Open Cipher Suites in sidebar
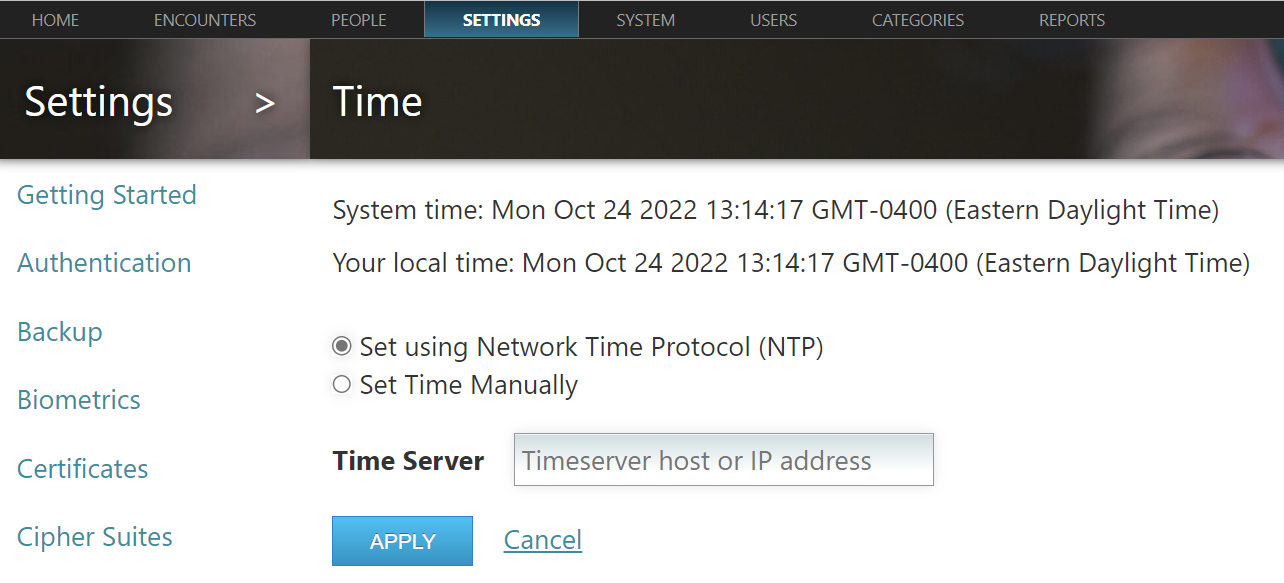This screenshot has height=583, width=1284. 95,537
